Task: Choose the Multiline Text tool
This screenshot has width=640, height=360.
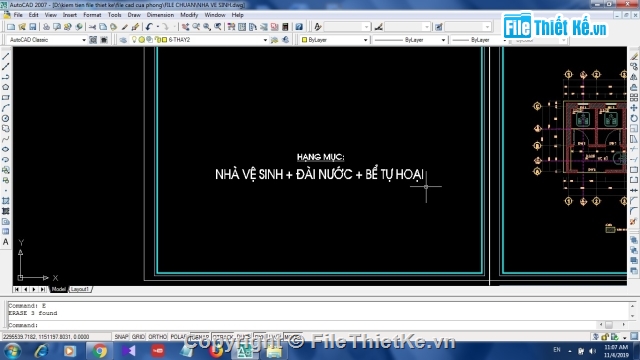Action: point(6,242)
